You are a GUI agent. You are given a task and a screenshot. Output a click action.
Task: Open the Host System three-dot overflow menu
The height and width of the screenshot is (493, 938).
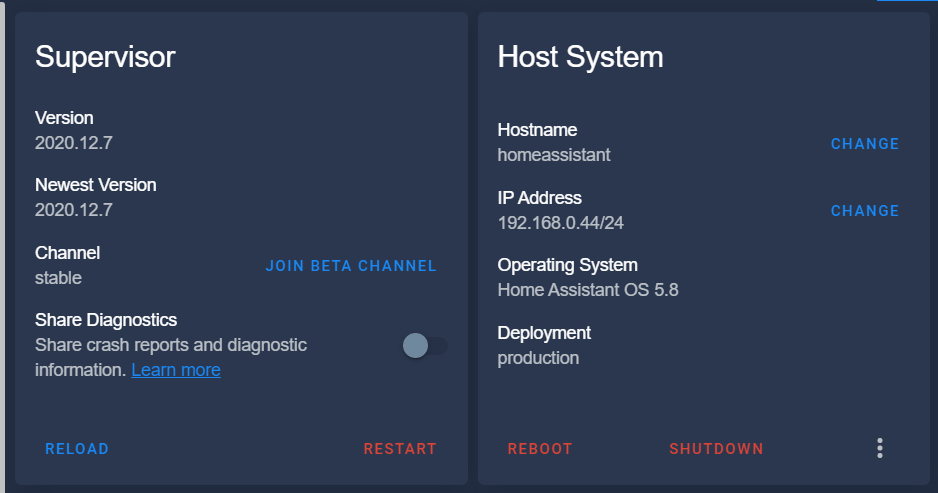879,448
